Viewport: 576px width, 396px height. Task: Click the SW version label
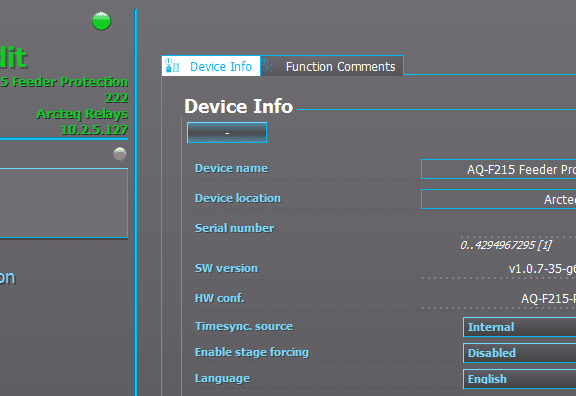coord(226,268)
